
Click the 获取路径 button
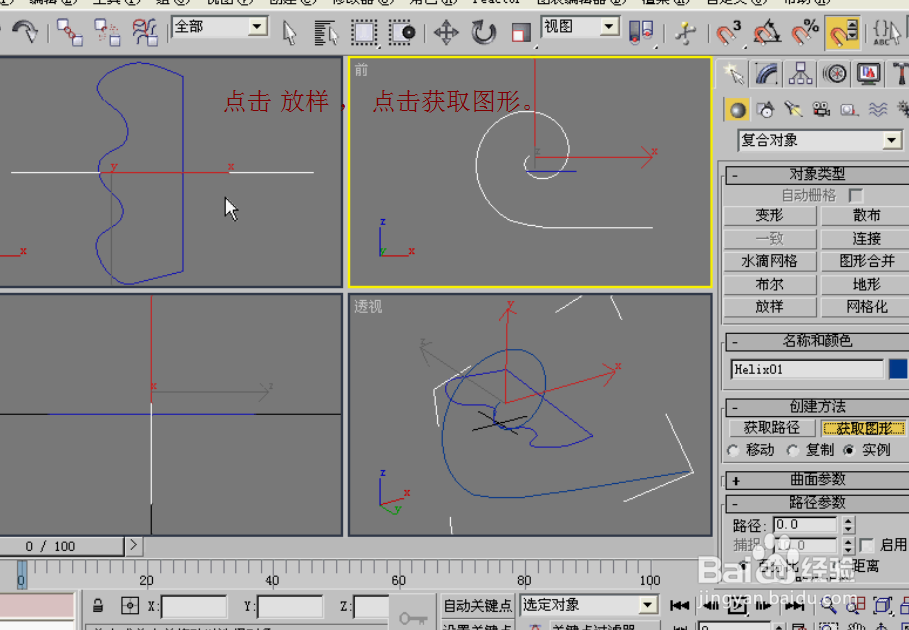[769, 426]
